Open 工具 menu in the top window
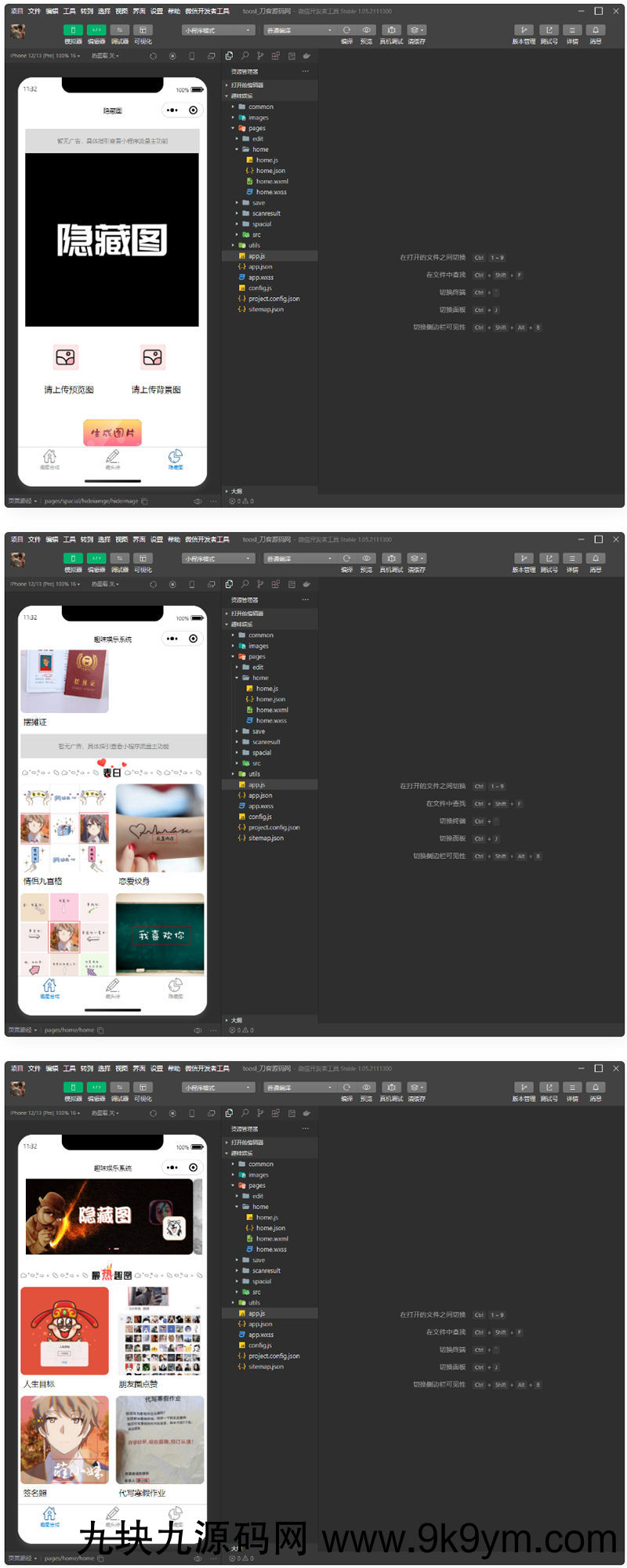 tap(69, 11)
